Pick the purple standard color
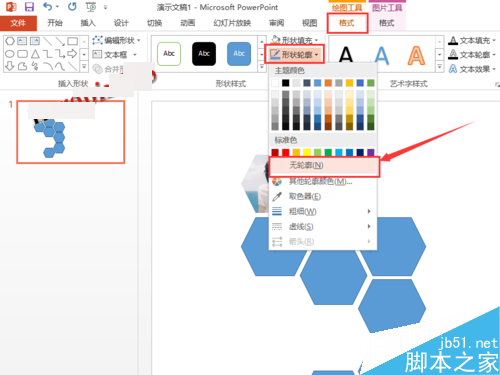 click(371, 152)
